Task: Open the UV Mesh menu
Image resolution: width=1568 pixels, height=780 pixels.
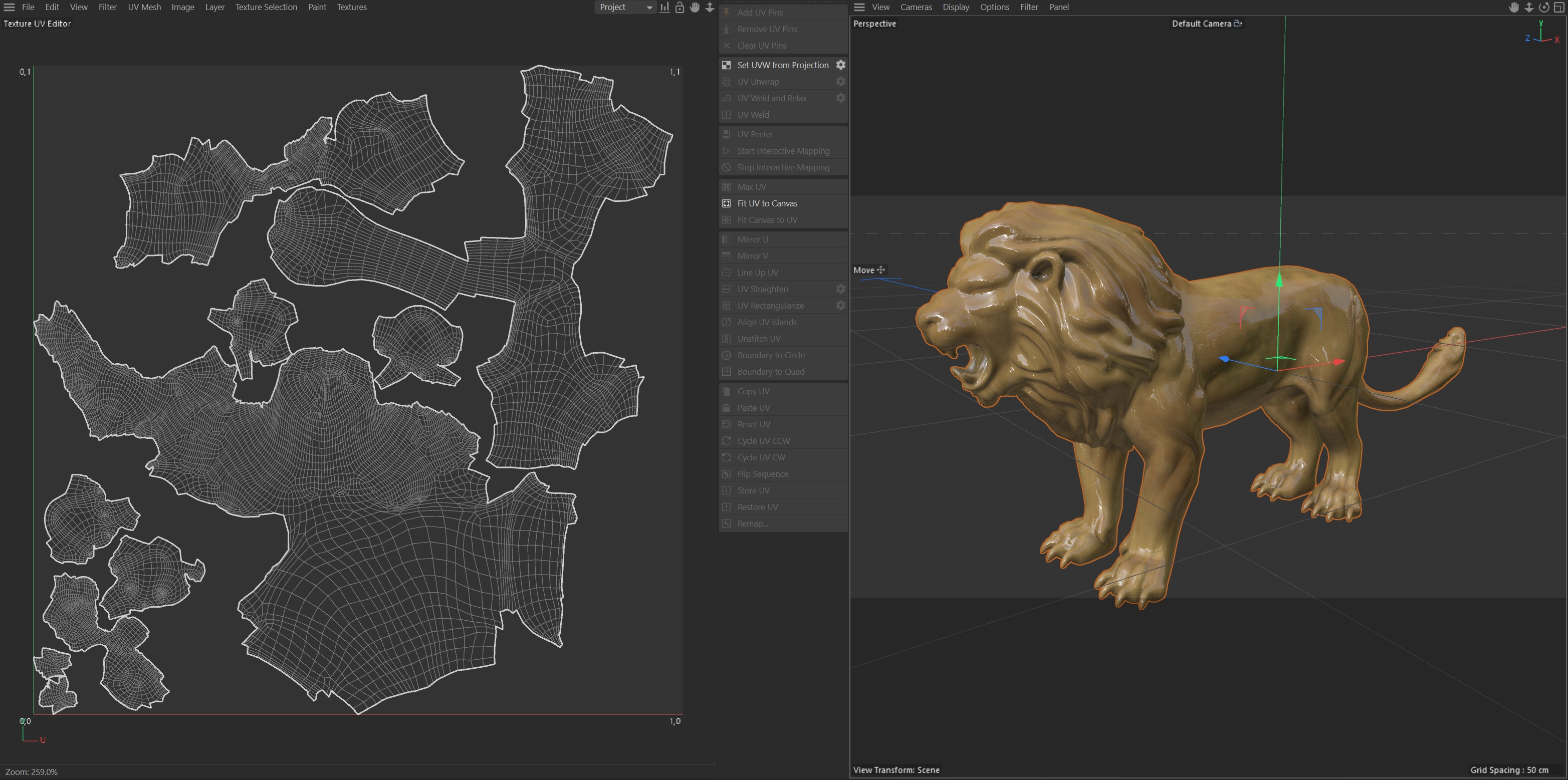Action: tap(144, 8)
